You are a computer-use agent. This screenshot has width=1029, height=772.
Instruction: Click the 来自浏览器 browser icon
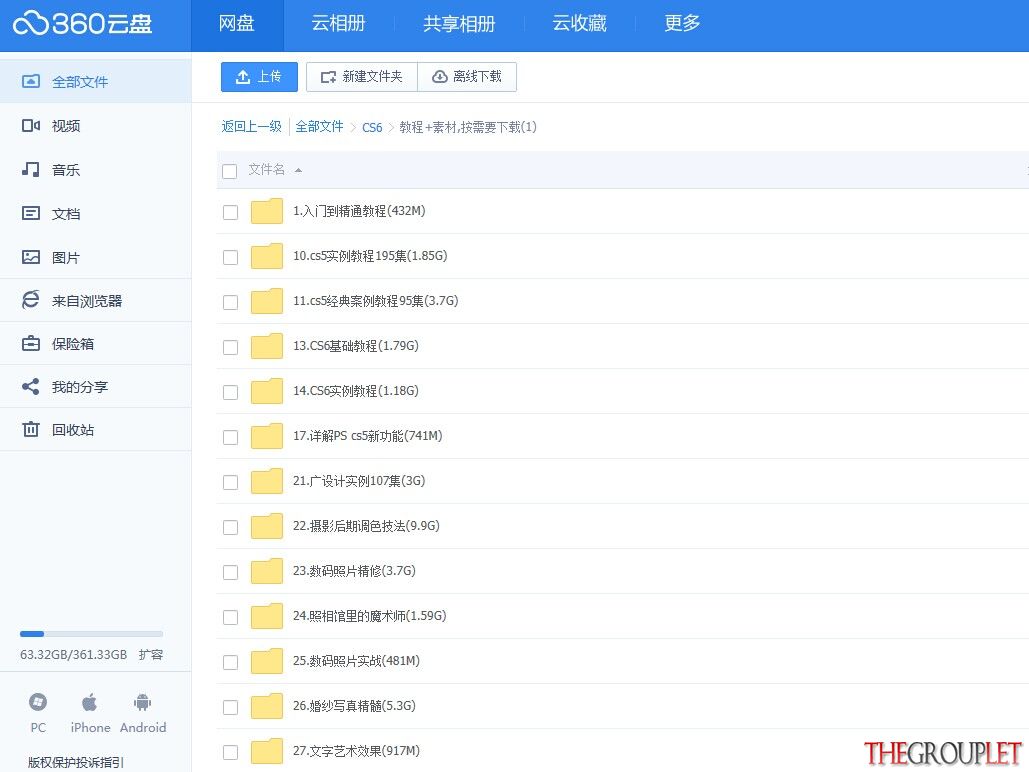tap(31, 300)
